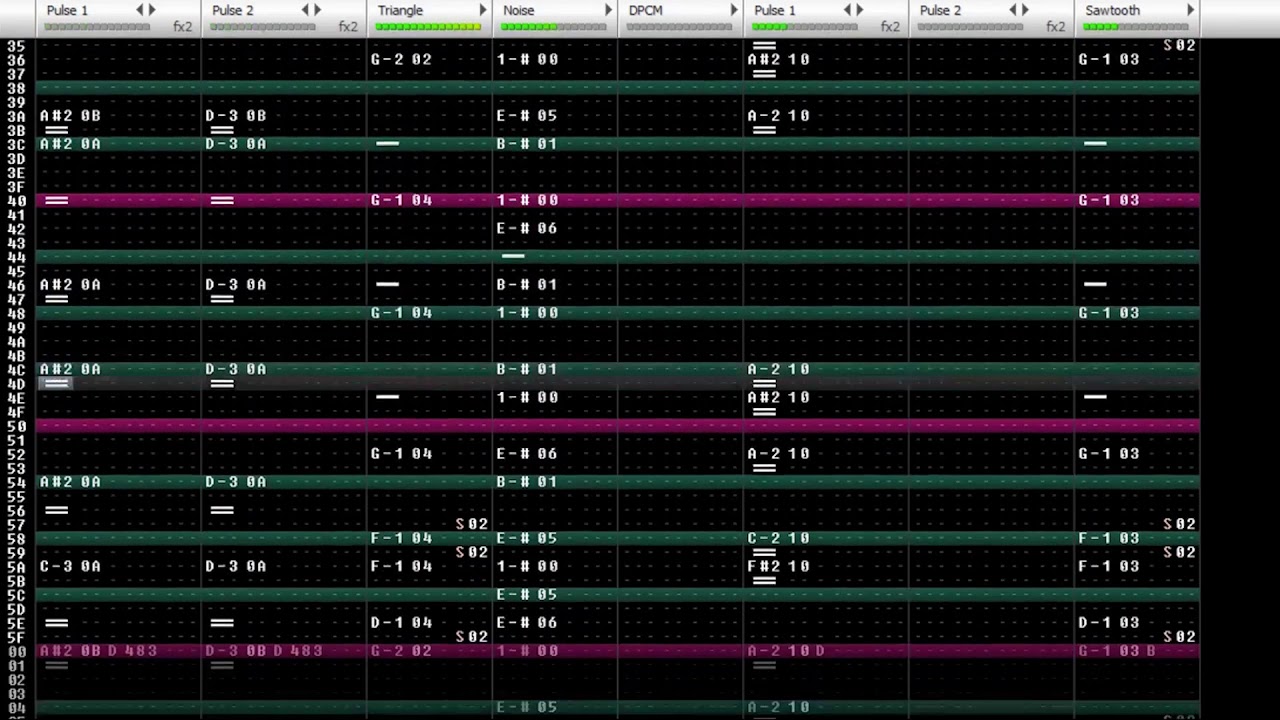The height and width of the screenshot is (720, 1280).
Task: Toggle the Sawtooth channel header
Action: click(x=1112, y=10)
